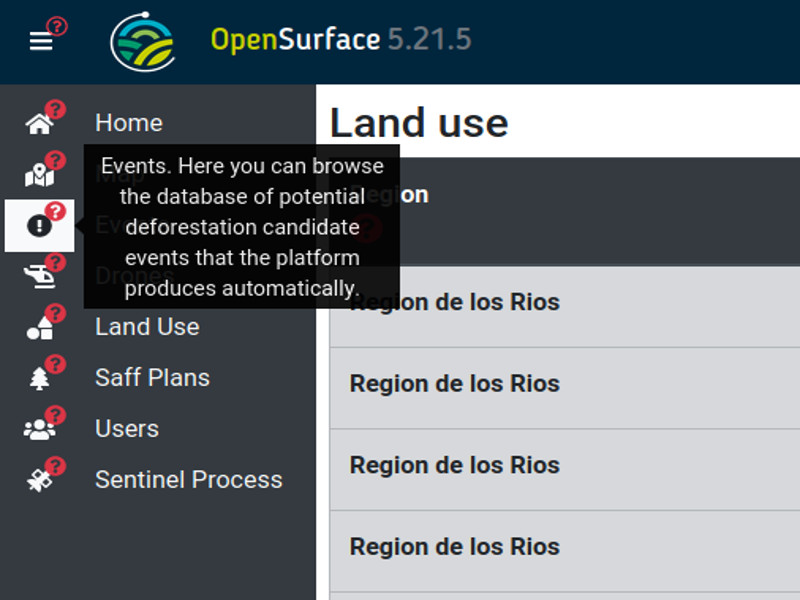Click the help badge on the Land Use icon
Screen dimensions: 800x600
coord(55,313)
